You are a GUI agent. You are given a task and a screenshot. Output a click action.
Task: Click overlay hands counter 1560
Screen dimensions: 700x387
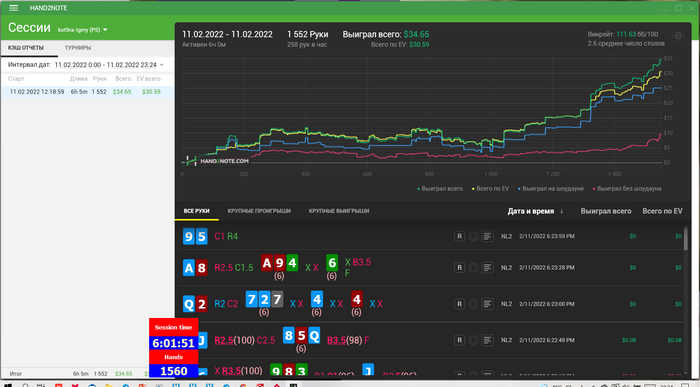[x=173, y=370]
